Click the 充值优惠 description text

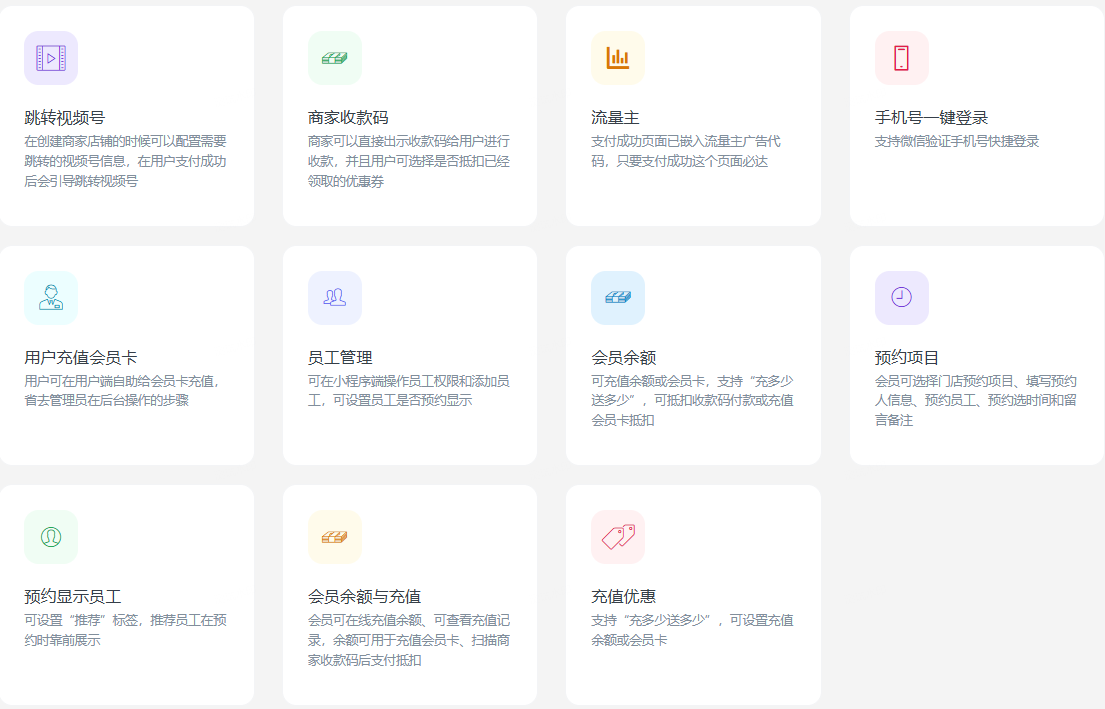(x=692, y=629)
